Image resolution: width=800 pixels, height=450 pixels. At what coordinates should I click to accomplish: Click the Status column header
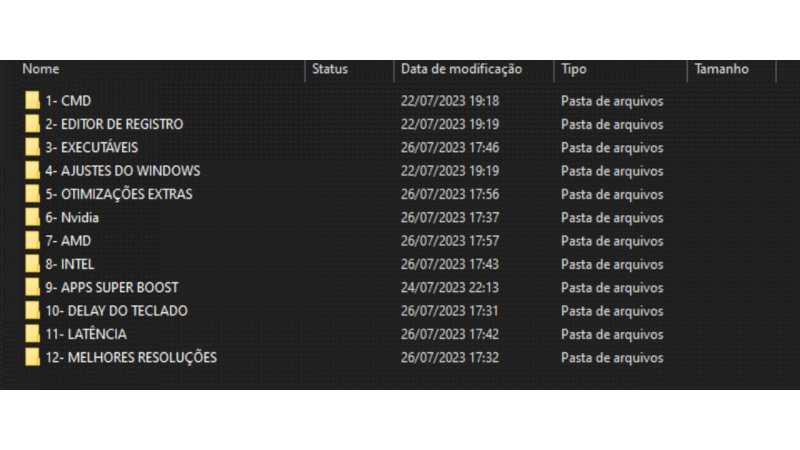coord(330,69)
